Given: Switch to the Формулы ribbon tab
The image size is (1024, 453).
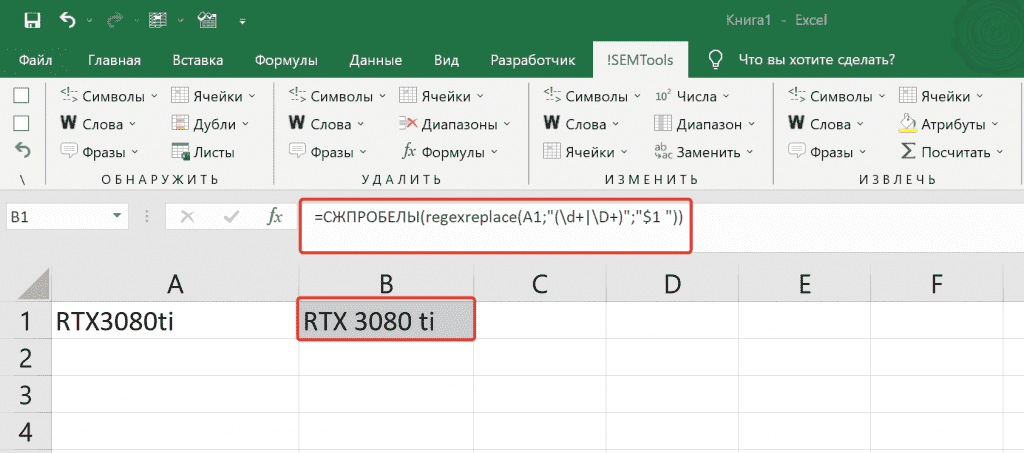Looking at the screenshot, I should pyautogui.click(x=285, y=60).
